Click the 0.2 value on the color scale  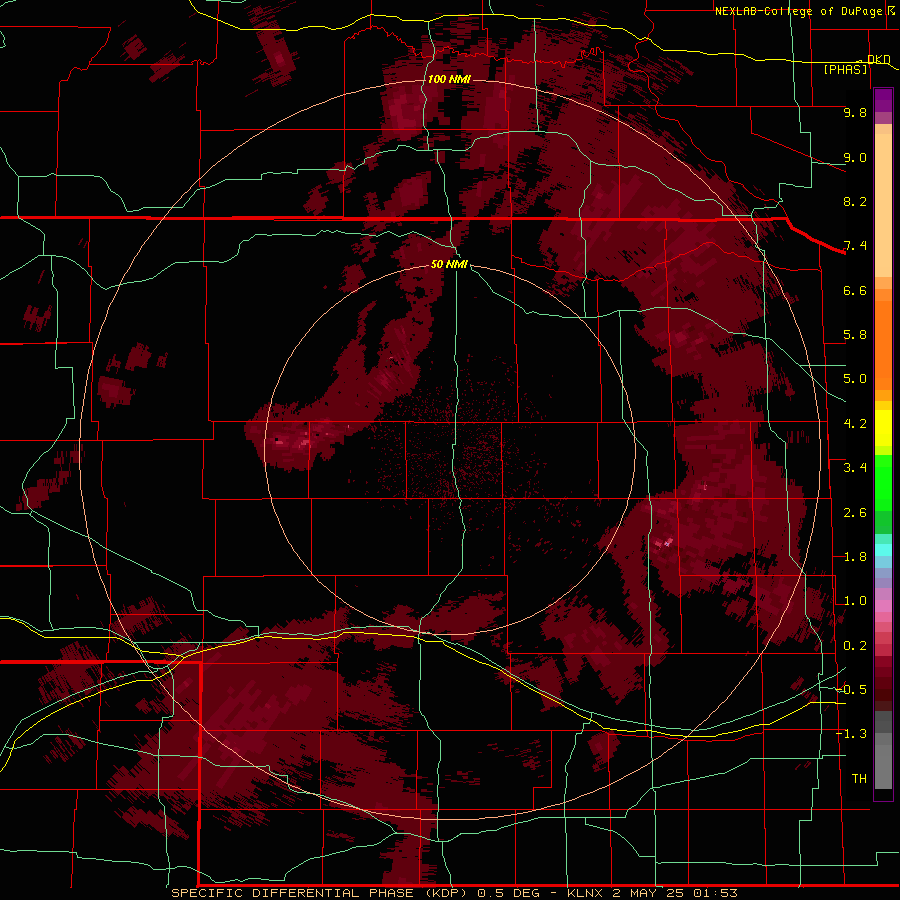(855, 646)
